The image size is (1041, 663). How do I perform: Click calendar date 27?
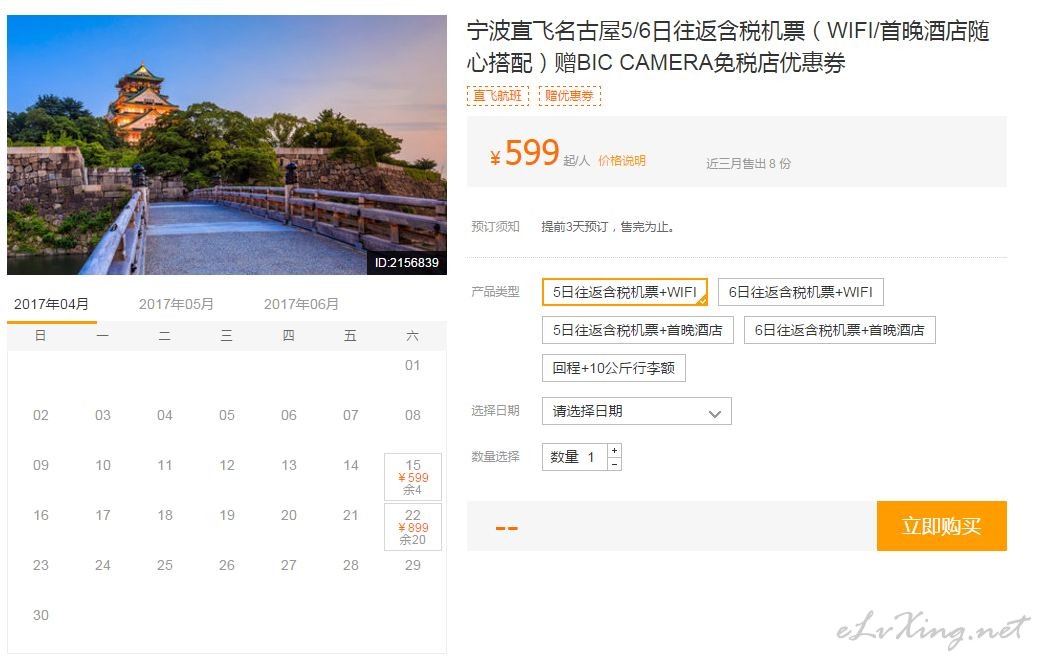pyautogui.click(x=288, y=565)
